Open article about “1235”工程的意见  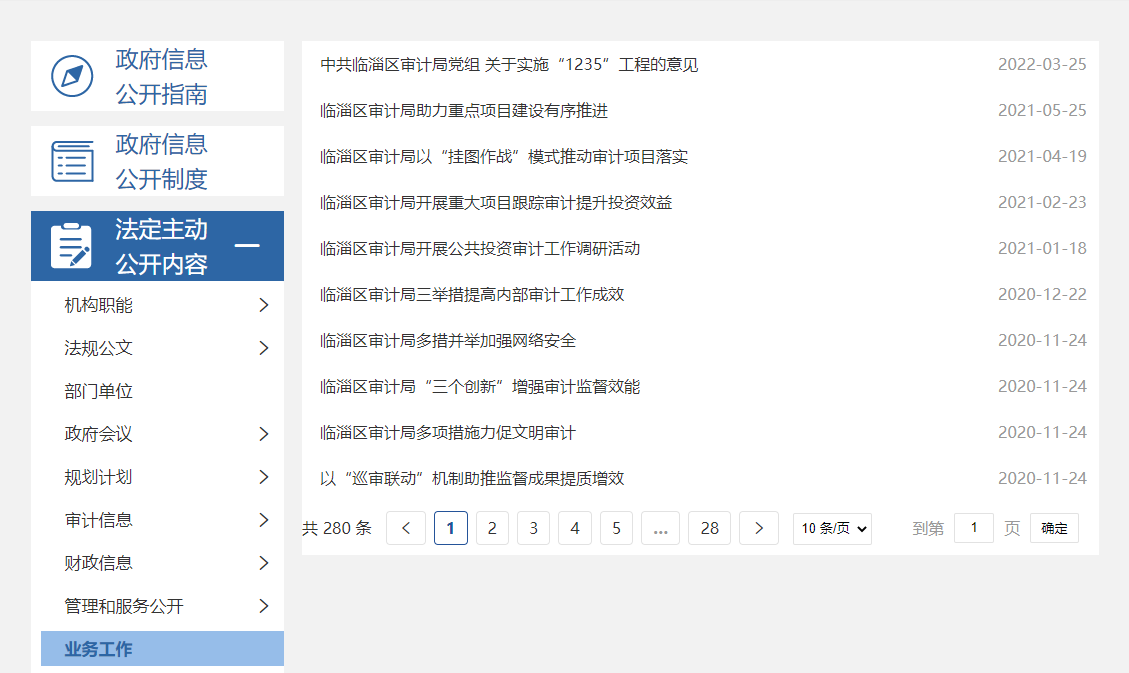509,65
